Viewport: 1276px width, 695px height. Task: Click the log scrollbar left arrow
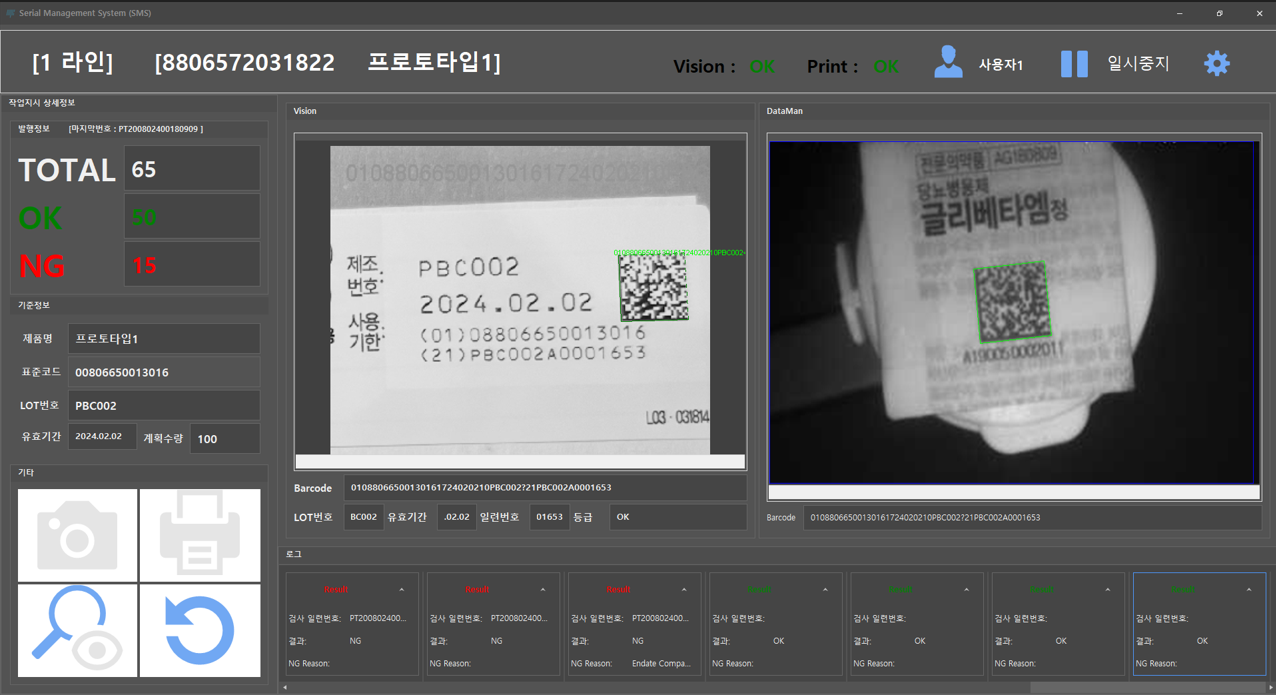click(285, 688)
